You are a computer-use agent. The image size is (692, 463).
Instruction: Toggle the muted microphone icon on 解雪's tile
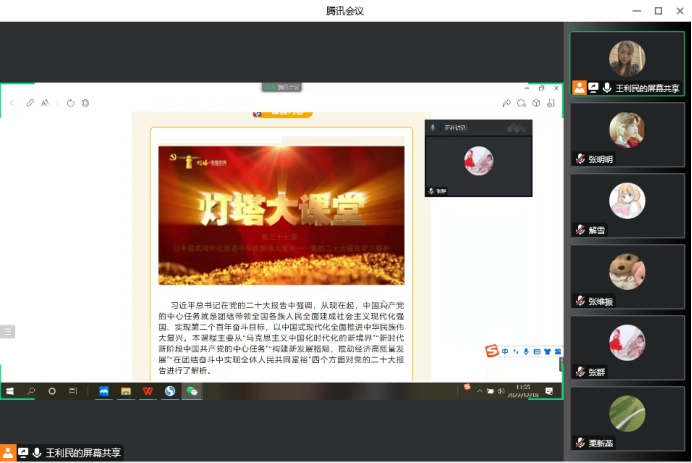[580, 230]
